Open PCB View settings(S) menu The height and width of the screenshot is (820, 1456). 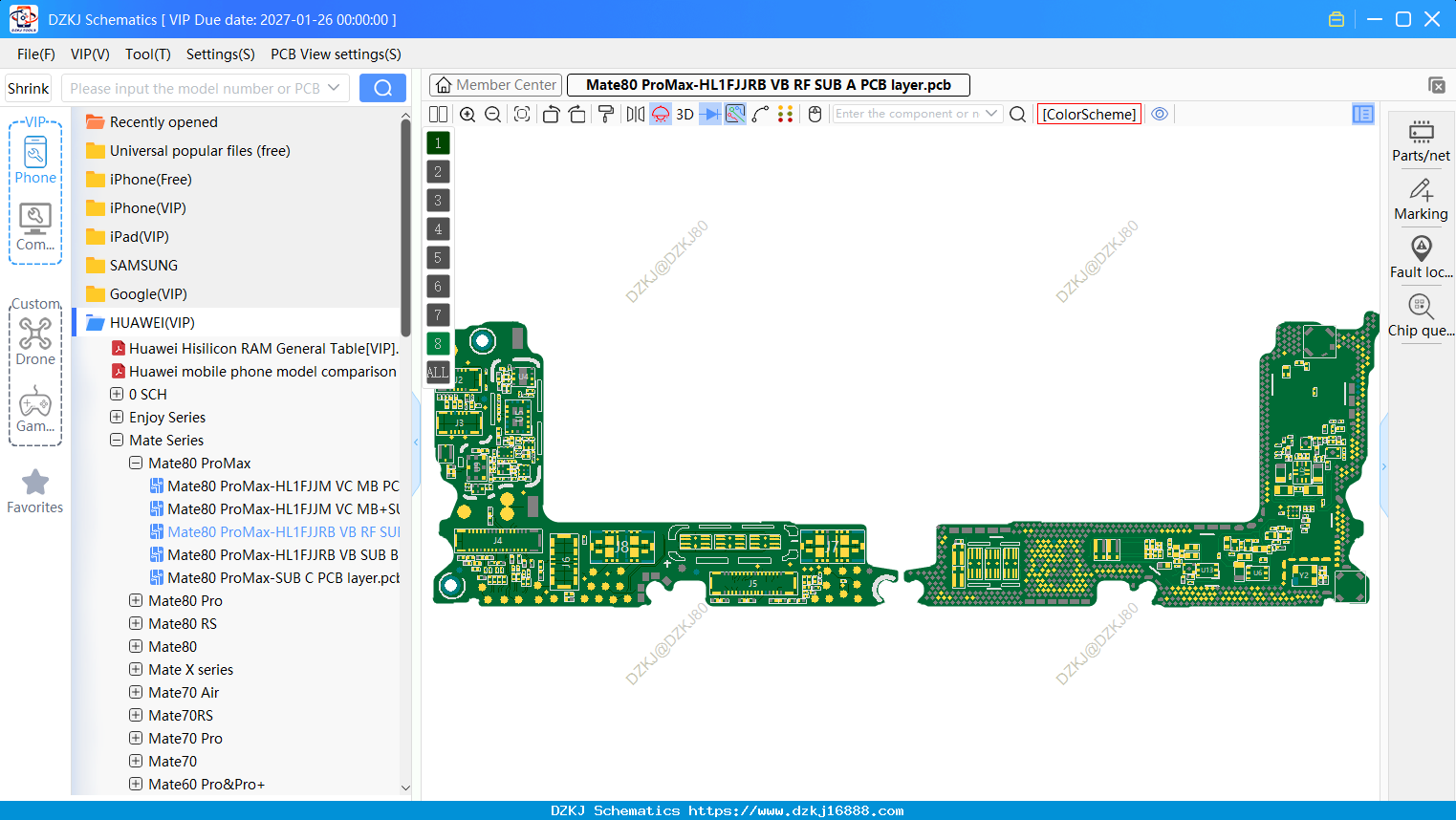coord(336,54)
